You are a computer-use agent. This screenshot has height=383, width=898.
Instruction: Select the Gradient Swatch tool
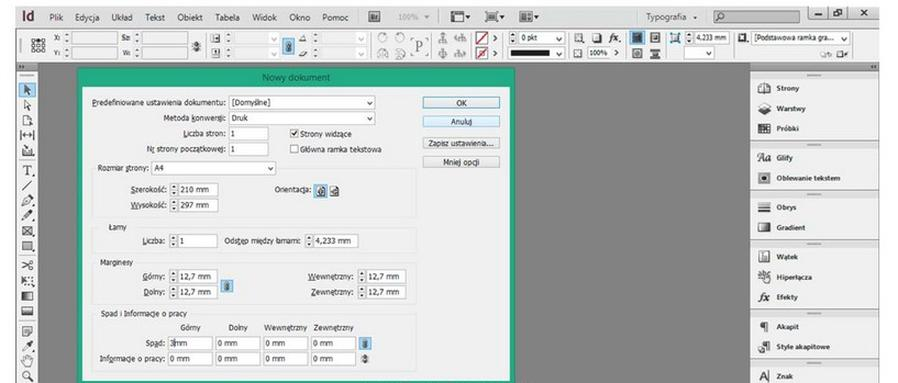27,296
